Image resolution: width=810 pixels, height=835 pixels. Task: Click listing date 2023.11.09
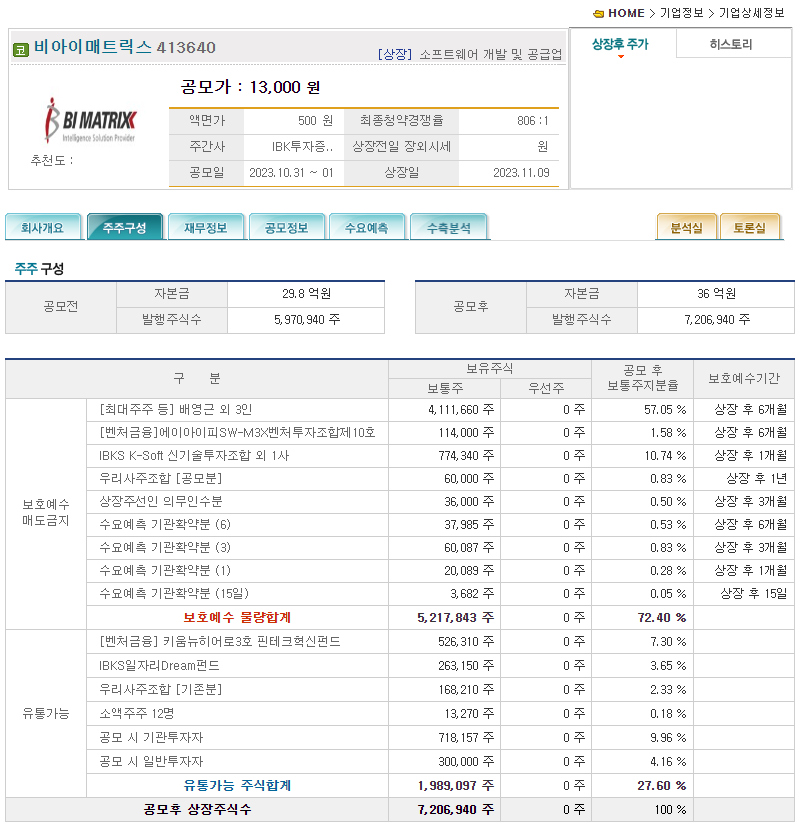521,173
